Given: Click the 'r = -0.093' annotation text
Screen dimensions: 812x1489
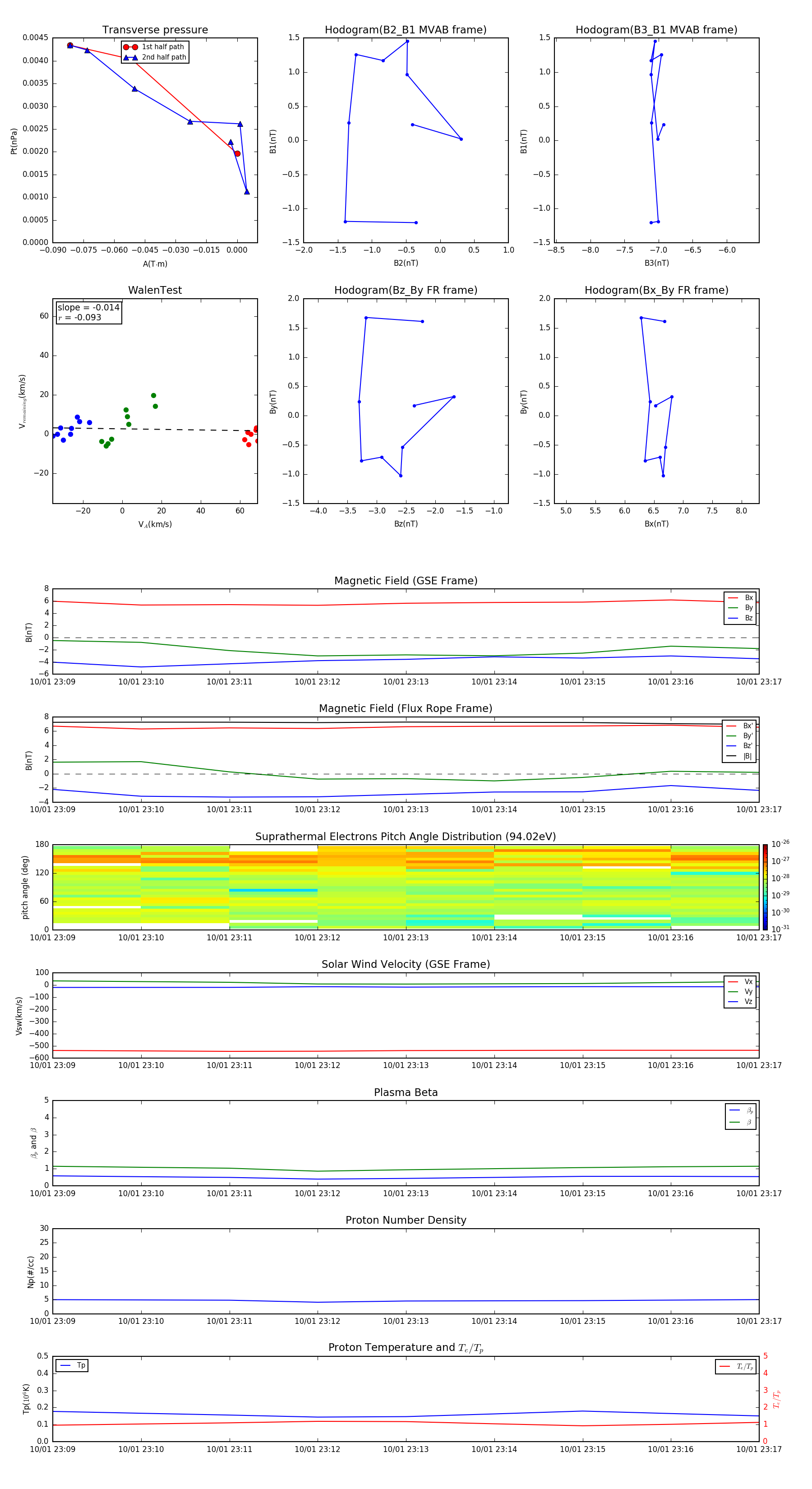Looking at the screenshot, I should [80, 317].
